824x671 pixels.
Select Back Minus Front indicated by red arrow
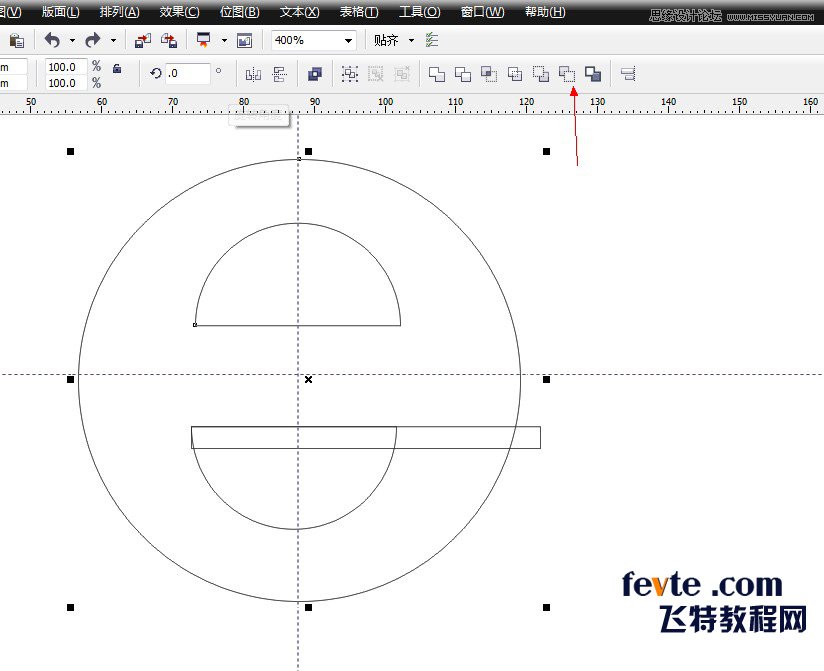[x=568, y=74]
